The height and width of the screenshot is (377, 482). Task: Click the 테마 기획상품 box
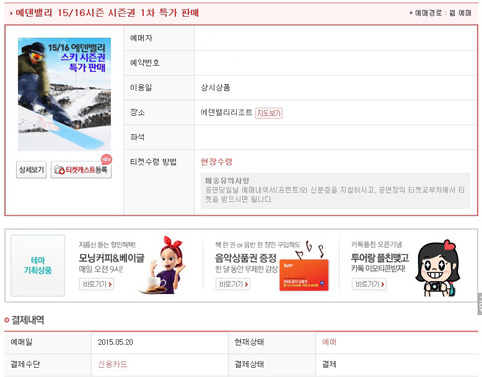[x=38, y=266]
